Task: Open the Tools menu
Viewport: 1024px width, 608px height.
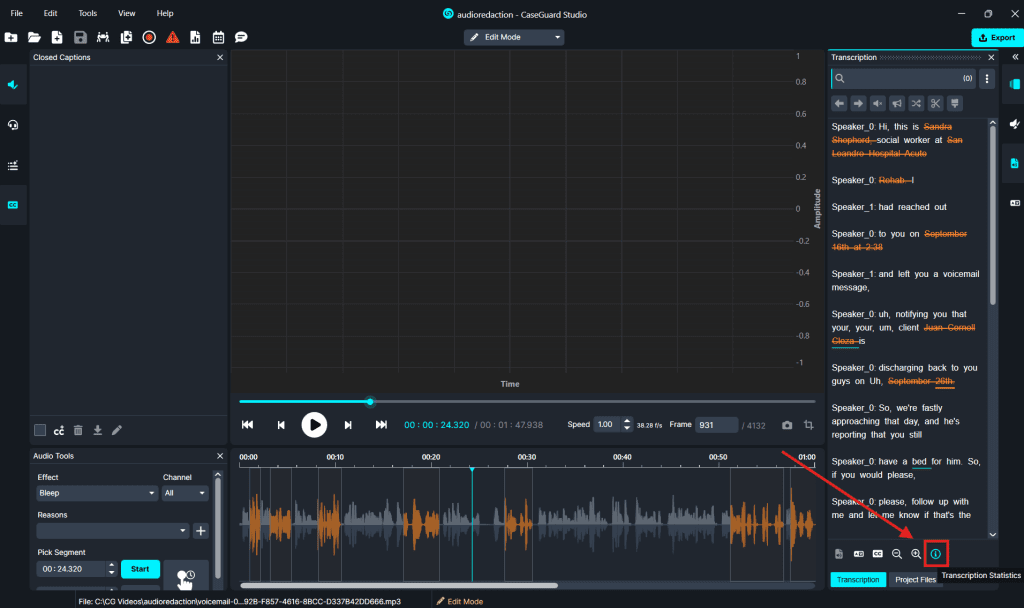Action: (88, 13)
